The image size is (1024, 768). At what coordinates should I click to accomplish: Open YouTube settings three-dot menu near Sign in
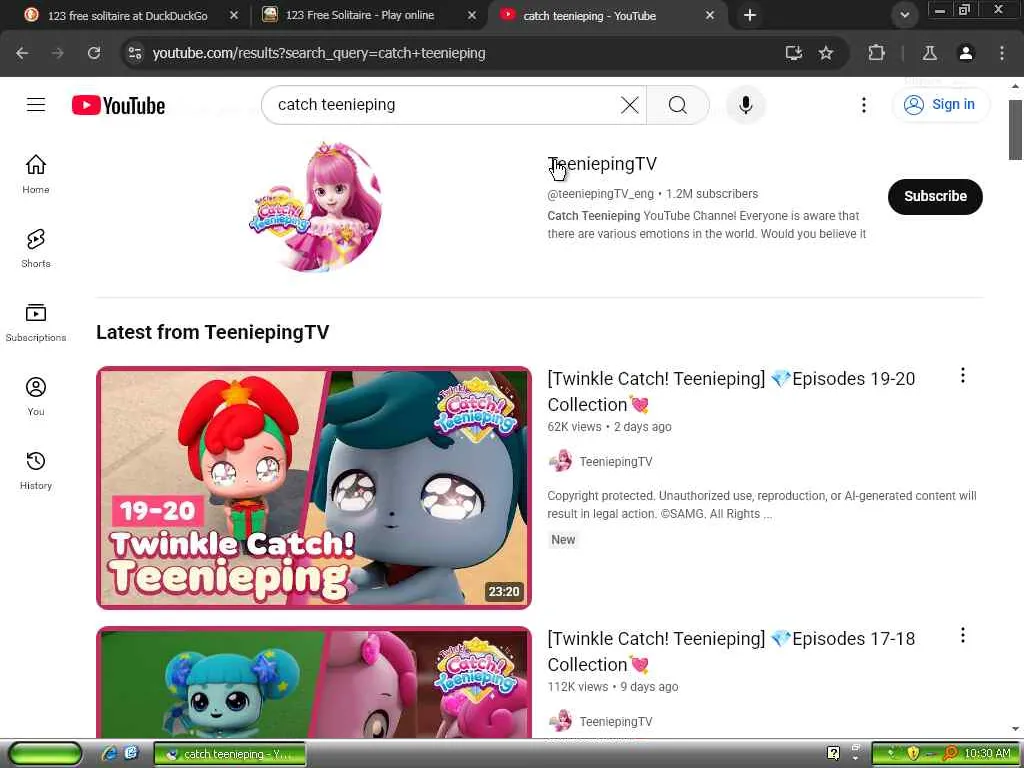pos(863,105)
